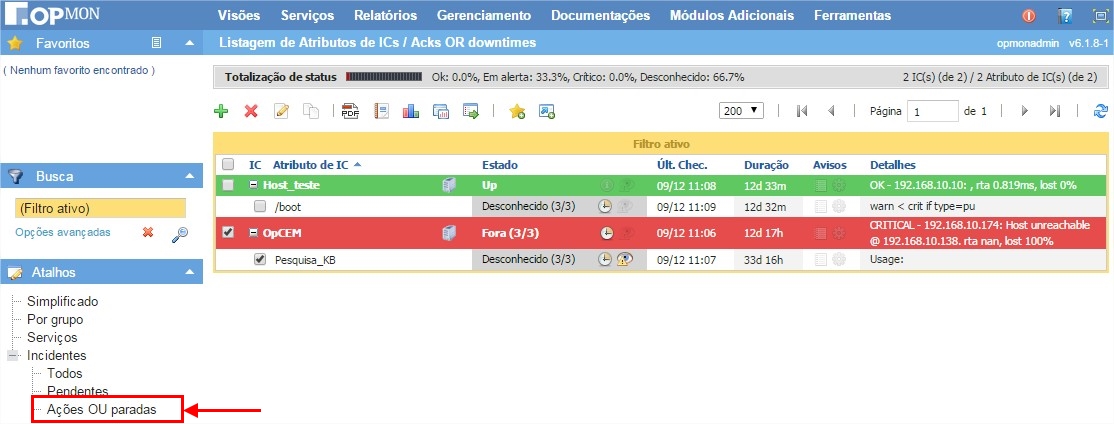Clear the filter with the red X in Busca
1114x424 pixels.
148,233
